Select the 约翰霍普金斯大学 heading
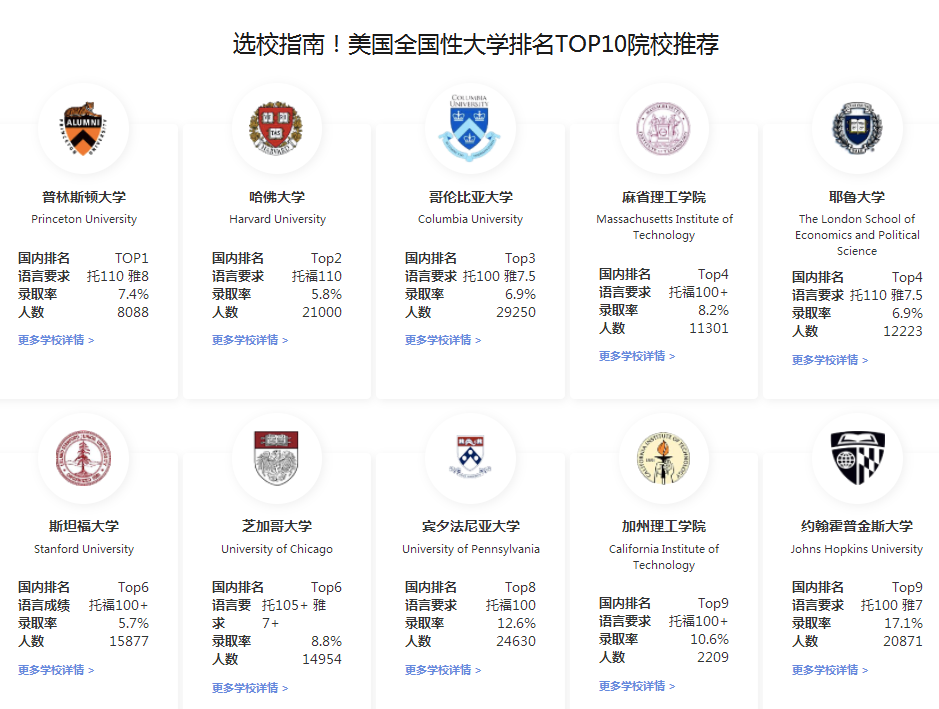The image size is (939, 709). (x=857, y=526)
